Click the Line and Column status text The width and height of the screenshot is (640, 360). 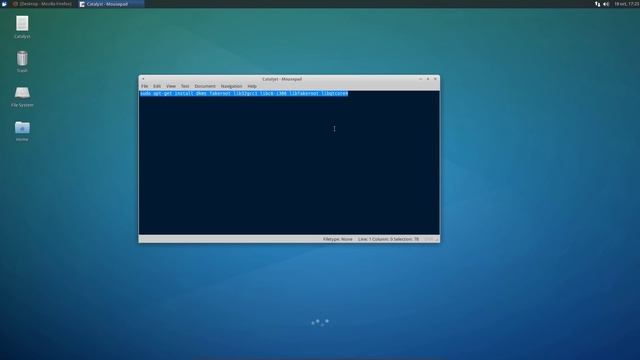pos(388,239)
